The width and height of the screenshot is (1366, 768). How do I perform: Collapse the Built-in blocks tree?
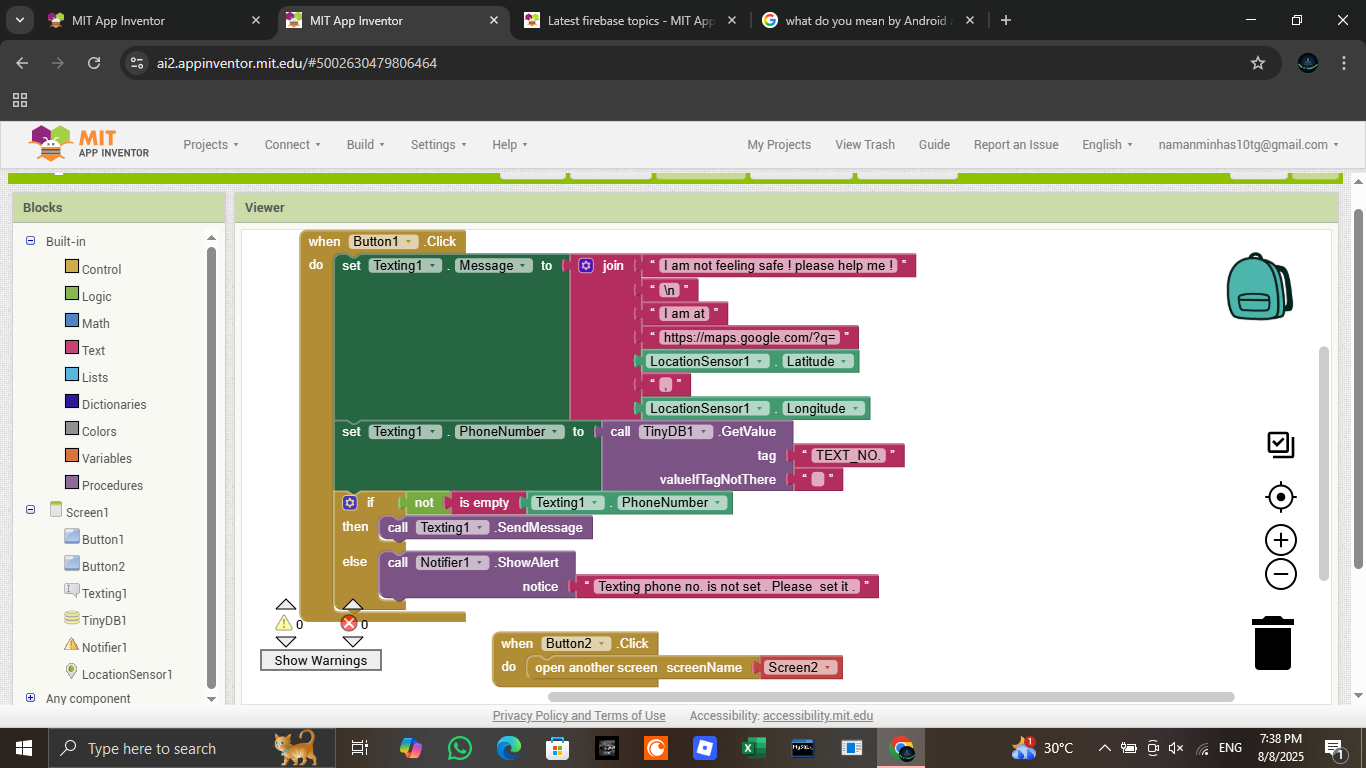click(30, 241)
